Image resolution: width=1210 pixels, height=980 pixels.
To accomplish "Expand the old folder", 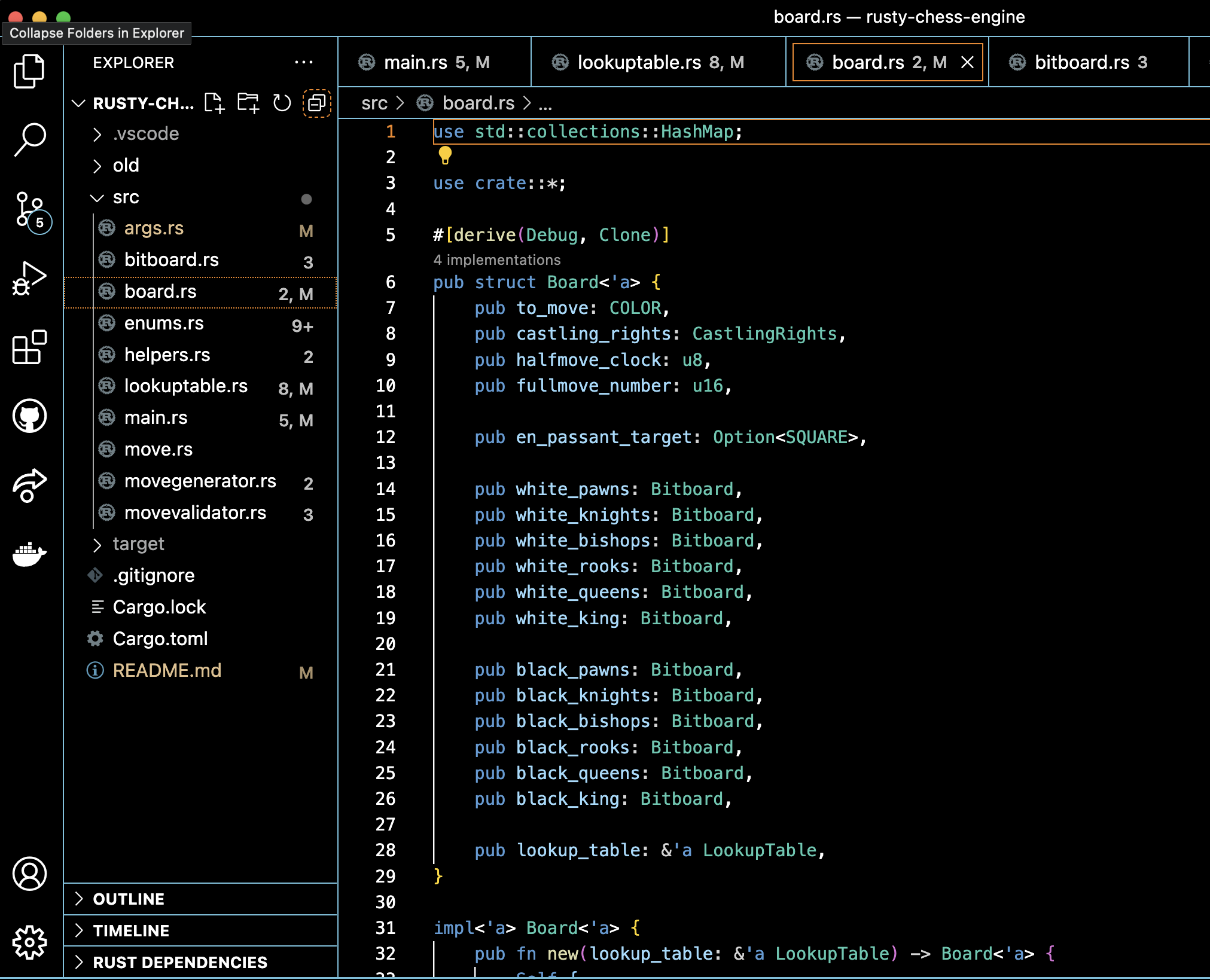I will 126,166.
